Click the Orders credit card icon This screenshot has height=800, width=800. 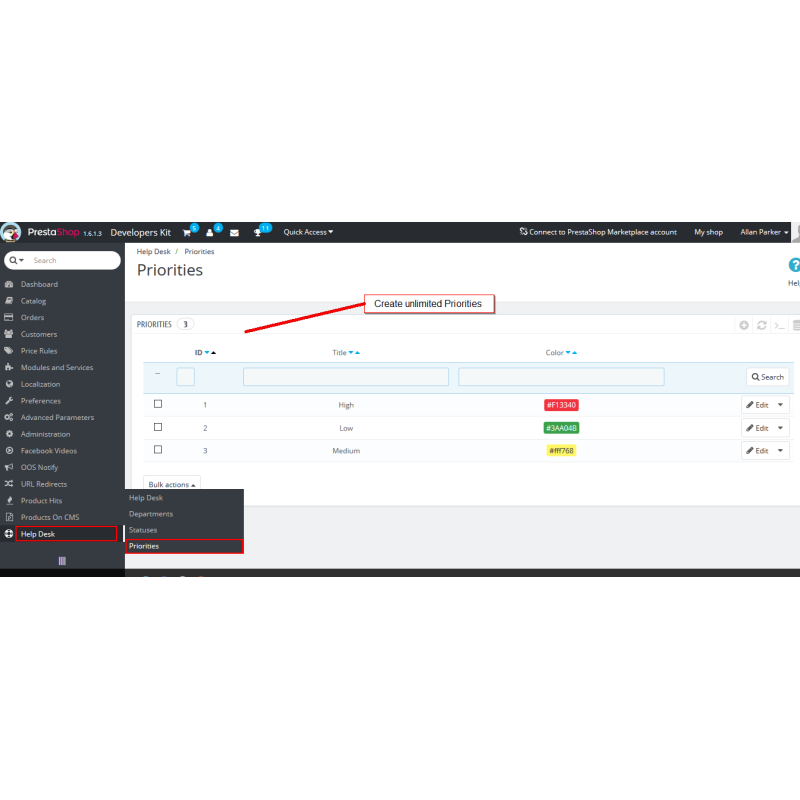[9, 317]
